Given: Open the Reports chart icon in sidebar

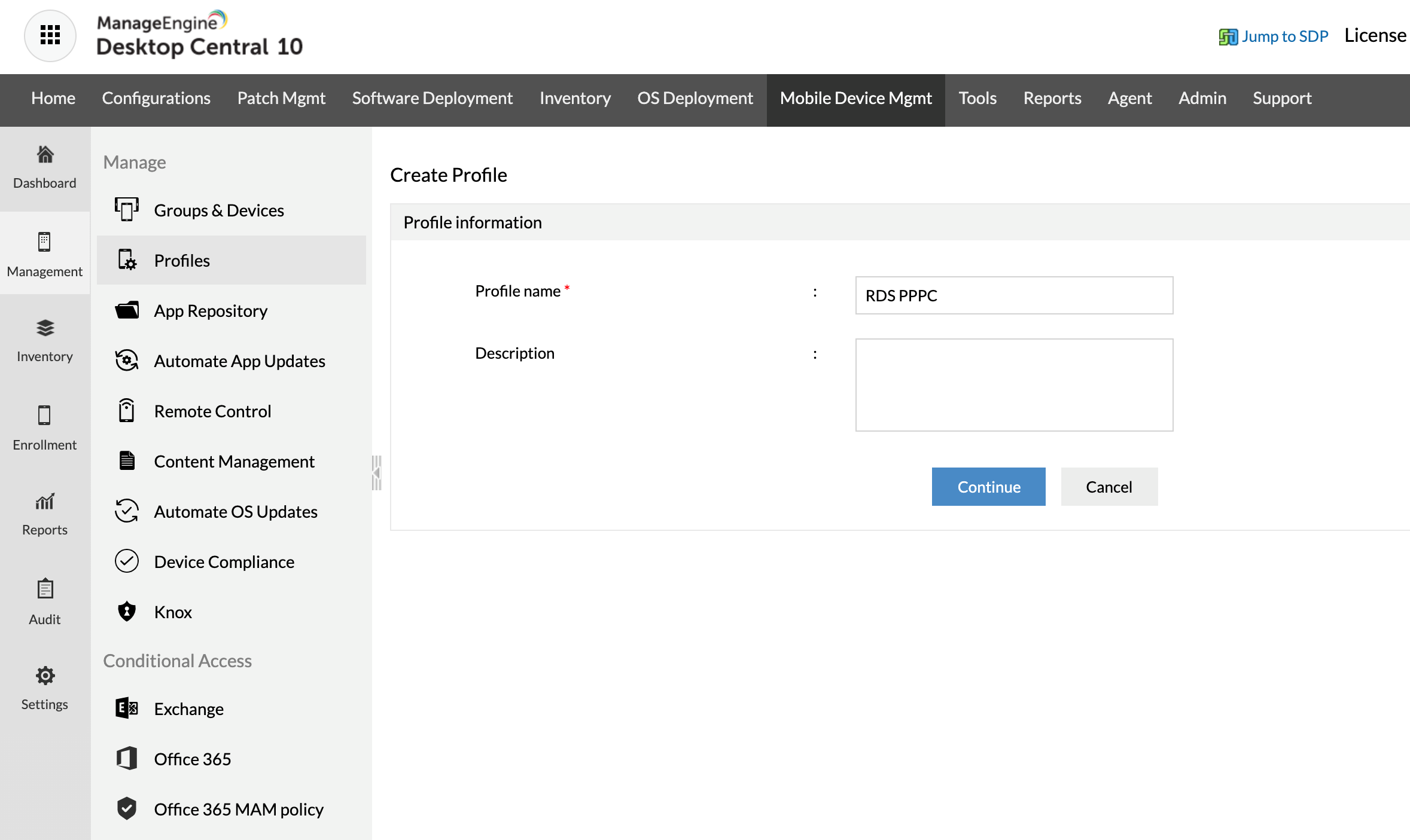Looking at the screenshot, I should tap(45, 502).
